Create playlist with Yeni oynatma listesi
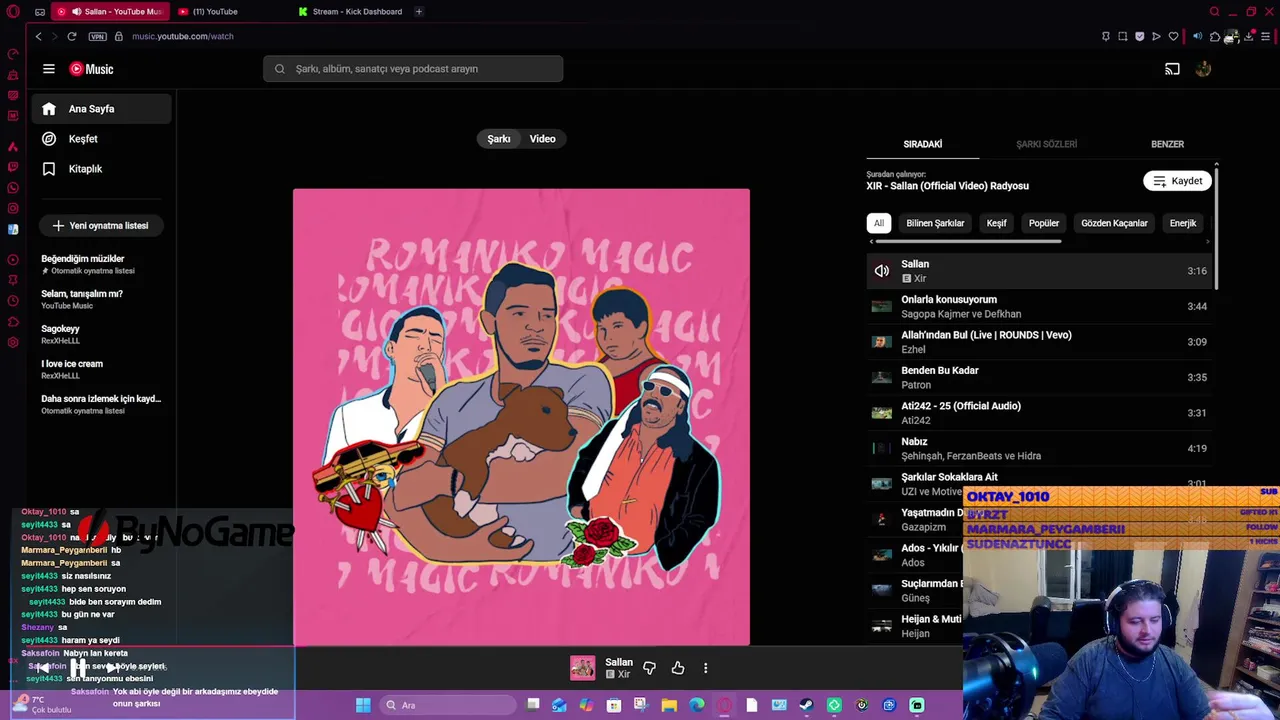The height and width of the screenshot is (720, 1280). pyautogui.click(x=100, y=226)
